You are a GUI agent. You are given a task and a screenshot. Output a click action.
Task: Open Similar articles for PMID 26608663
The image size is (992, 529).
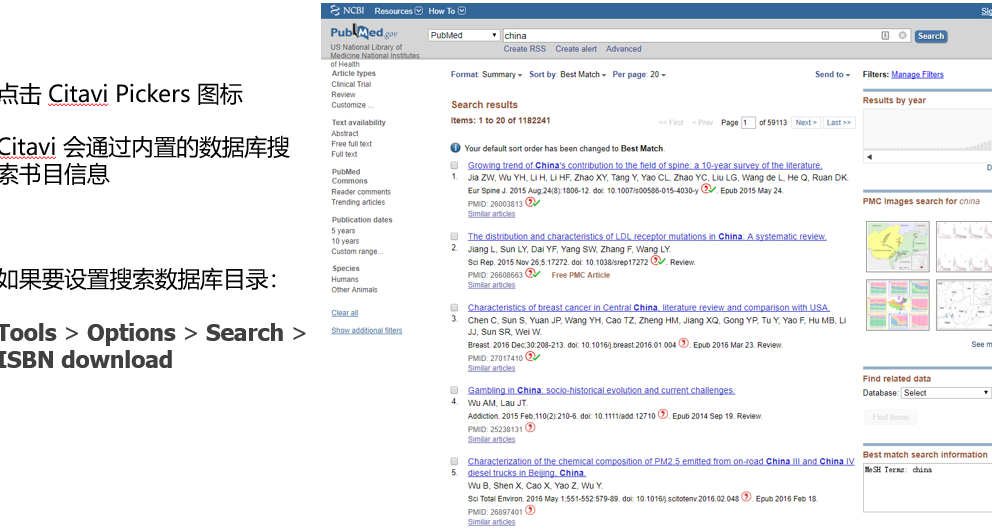[492, 285]
